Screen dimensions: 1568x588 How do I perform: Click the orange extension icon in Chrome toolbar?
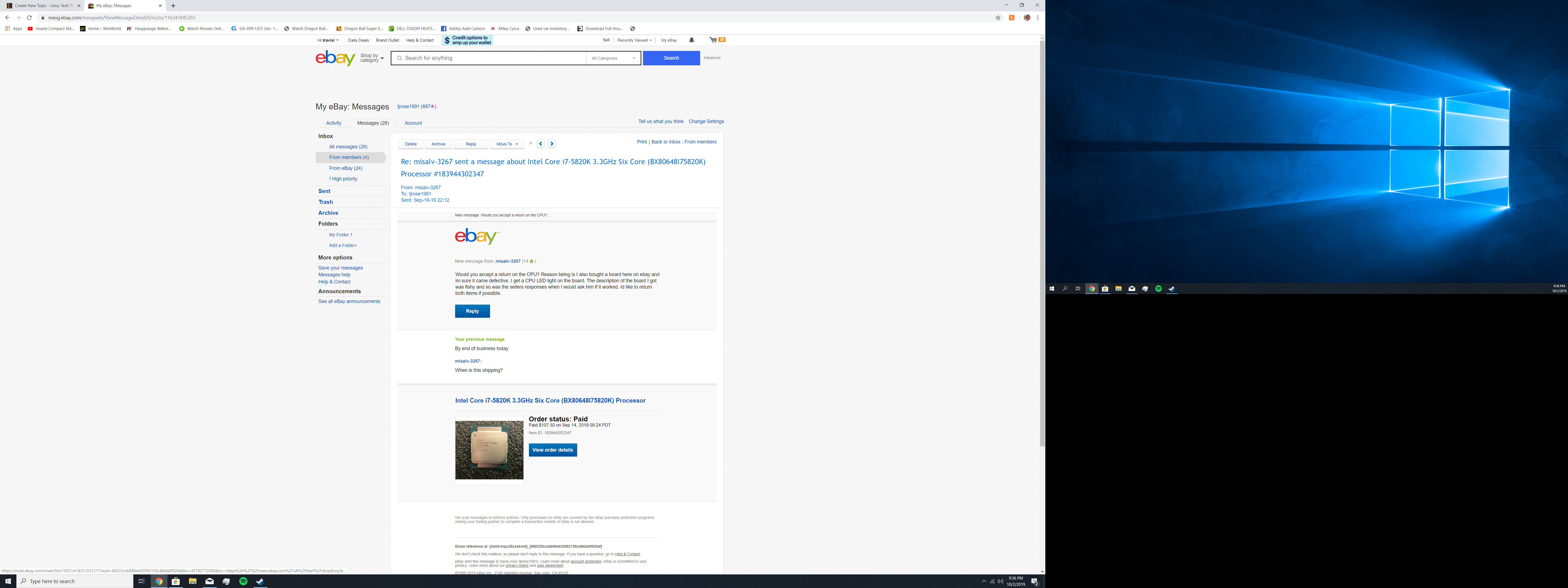1012,18
